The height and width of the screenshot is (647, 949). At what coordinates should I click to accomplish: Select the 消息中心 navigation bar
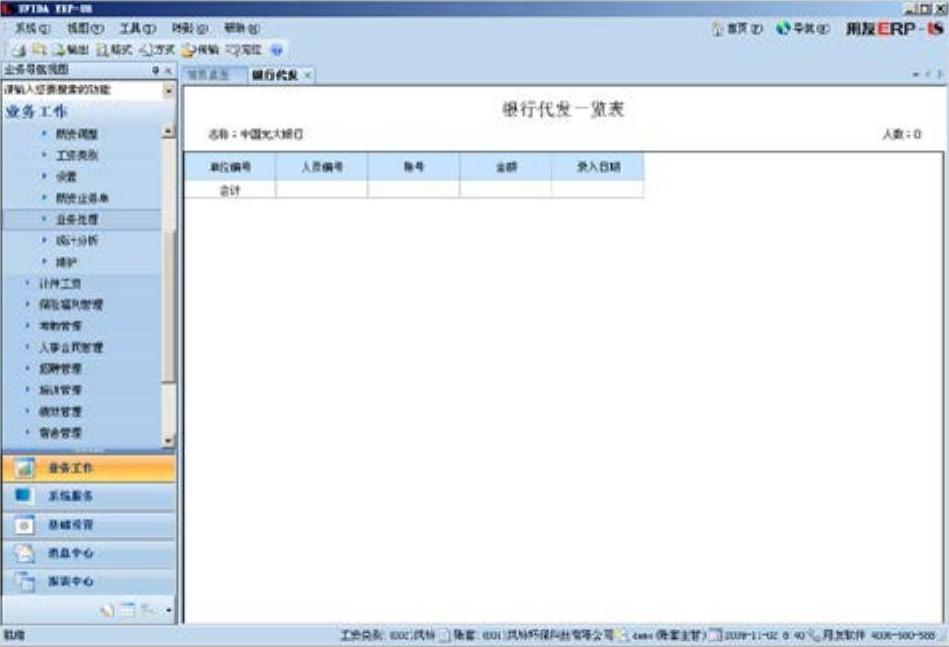(89, 553)
